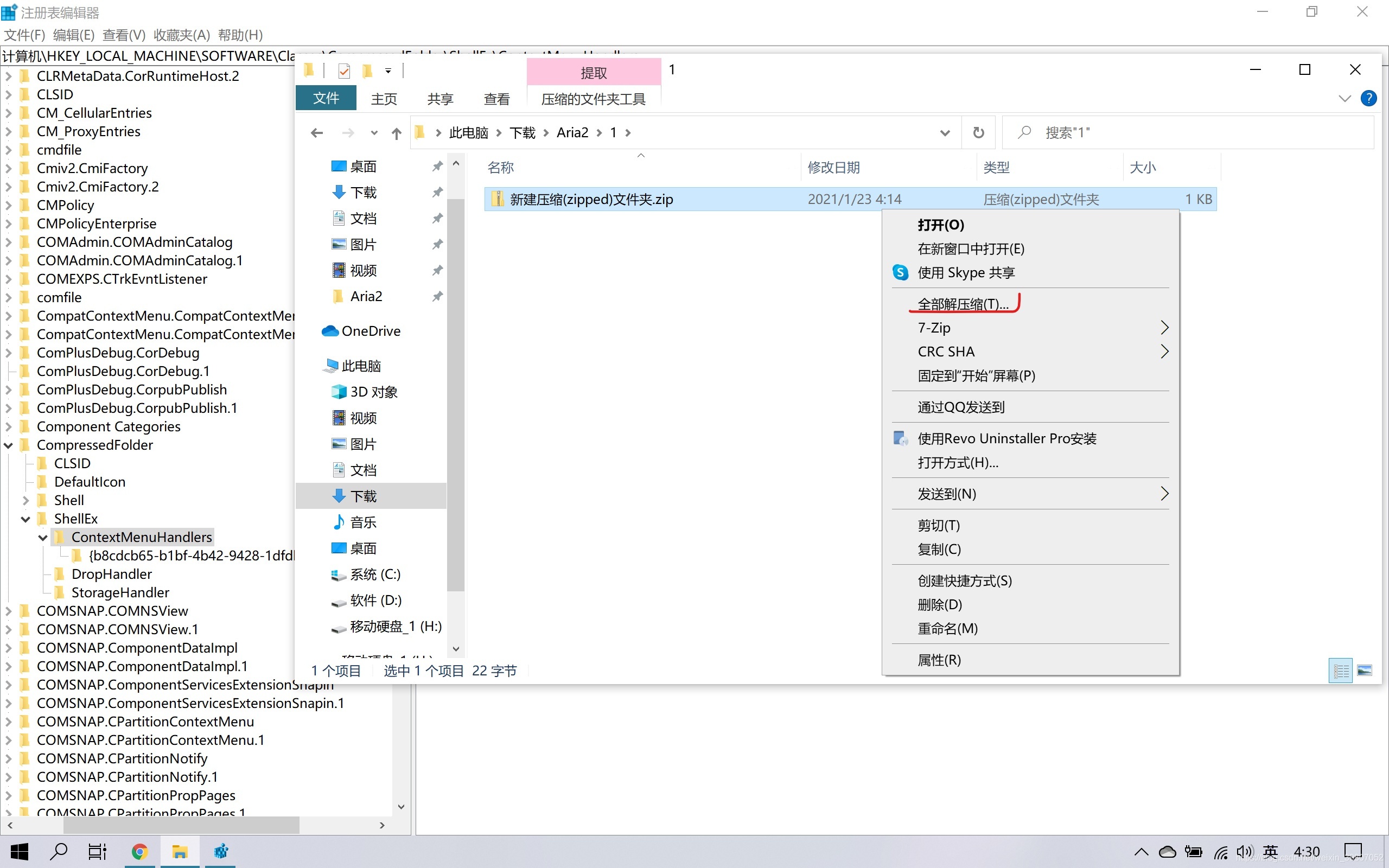Click the 下载 breadcrumb in address bar
The image size is (1389, 868).
pos(523,132)
